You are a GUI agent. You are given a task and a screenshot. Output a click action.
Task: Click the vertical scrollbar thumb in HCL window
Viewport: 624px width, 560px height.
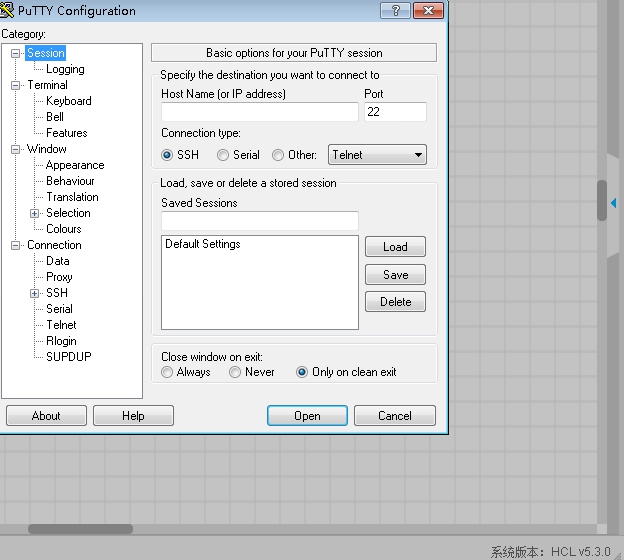pos(602,200)
